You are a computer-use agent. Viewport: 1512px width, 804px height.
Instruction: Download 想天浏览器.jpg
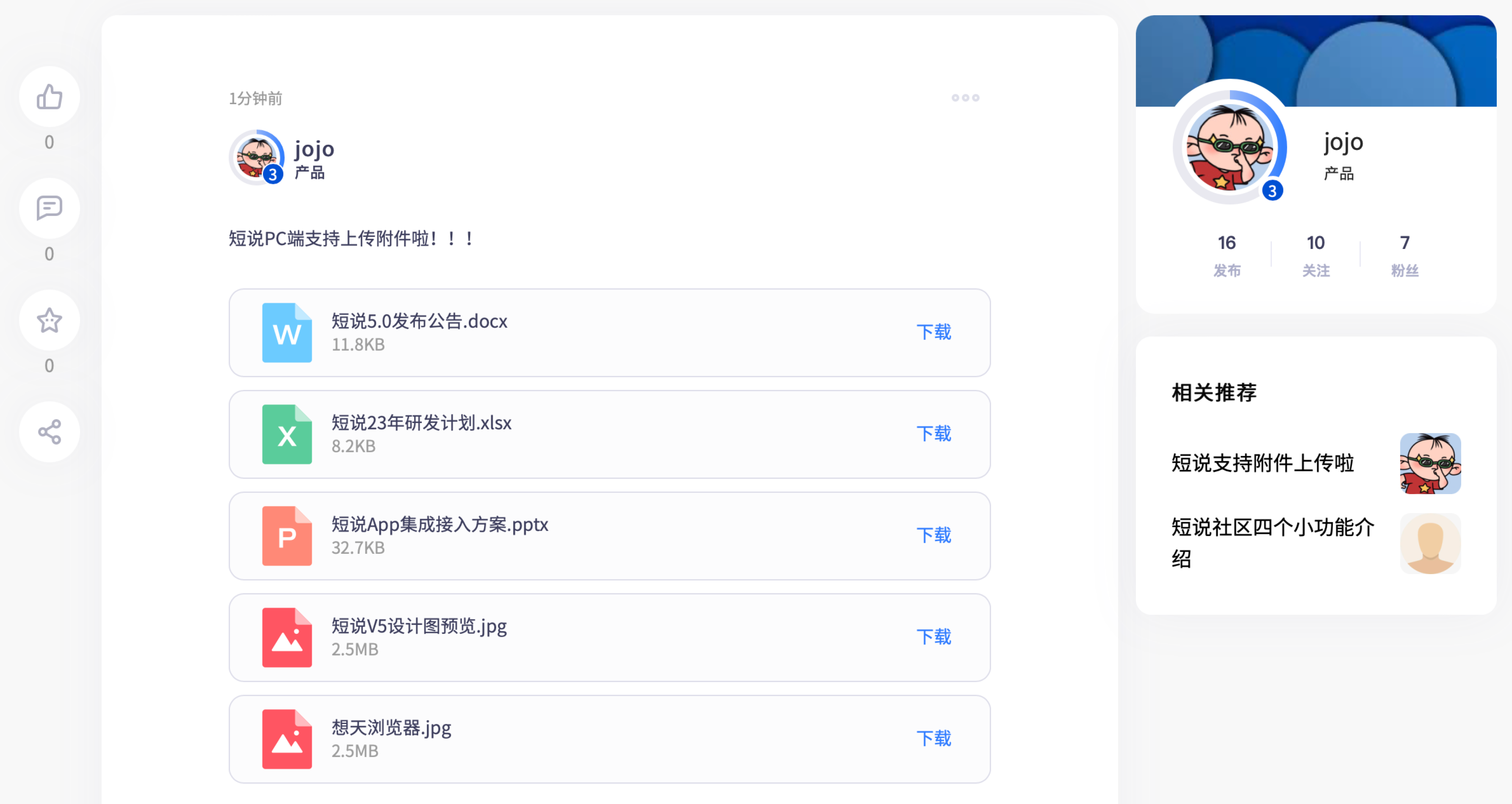(934, 738)
